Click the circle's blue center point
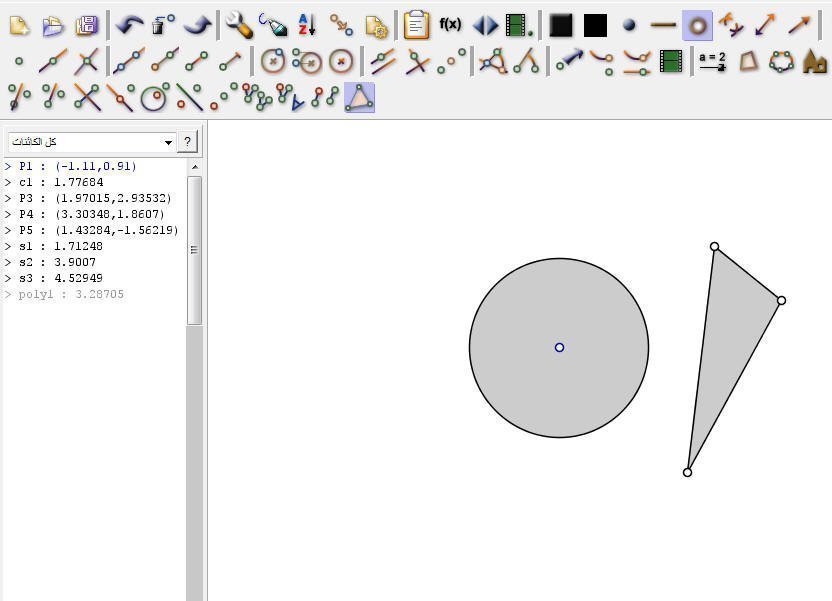 pos(559,347)
